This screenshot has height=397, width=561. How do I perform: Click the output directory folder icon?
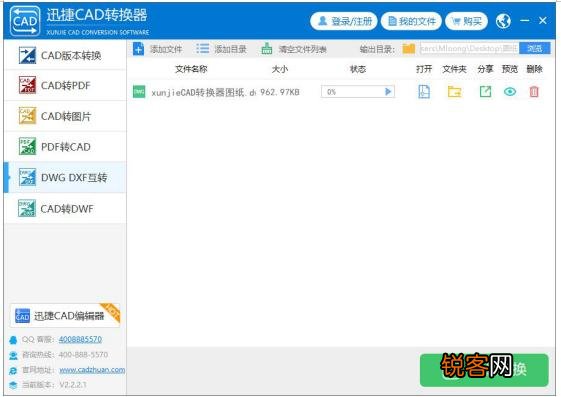point(409,49)
